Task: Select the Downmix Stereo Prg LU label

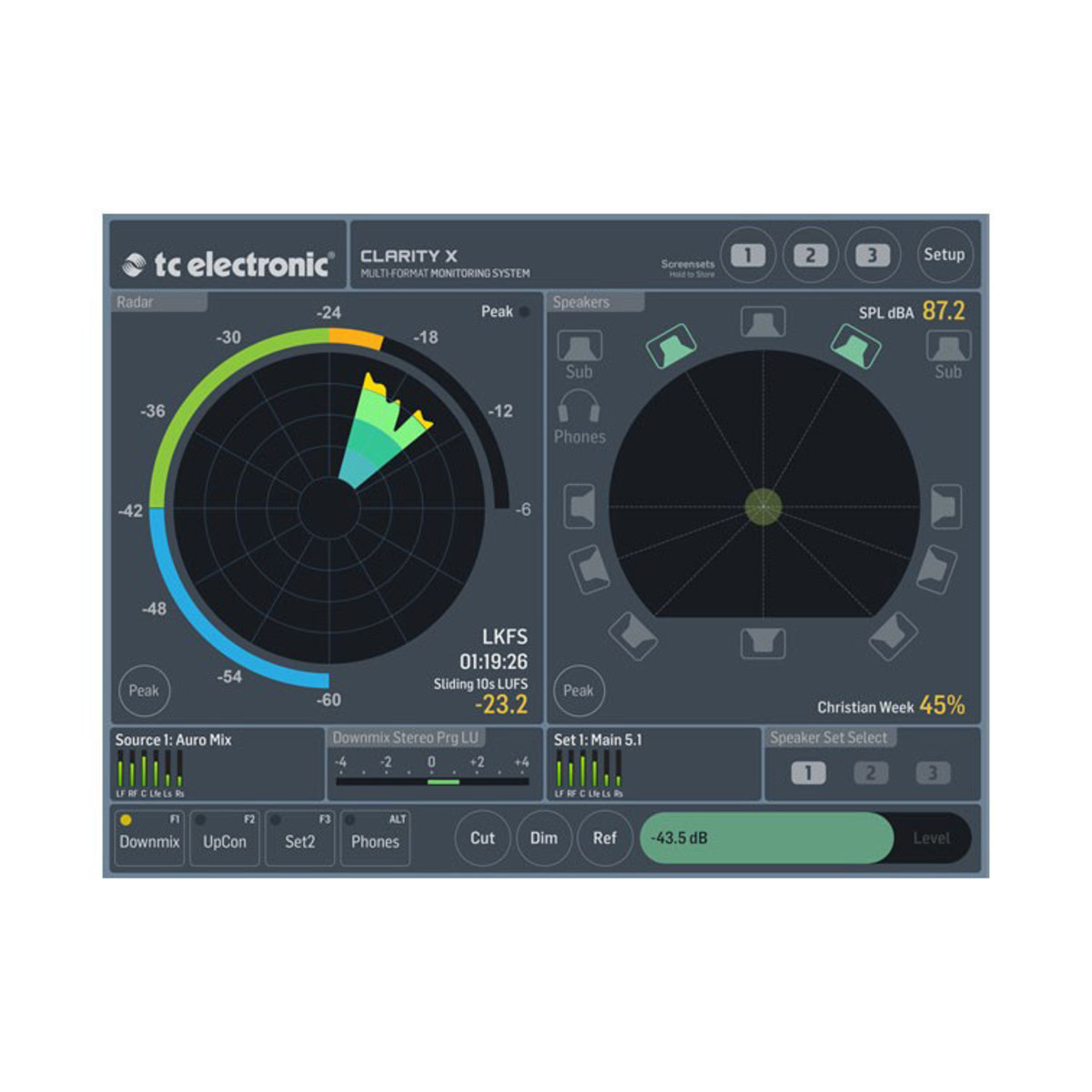Action: tap(406, 737)
